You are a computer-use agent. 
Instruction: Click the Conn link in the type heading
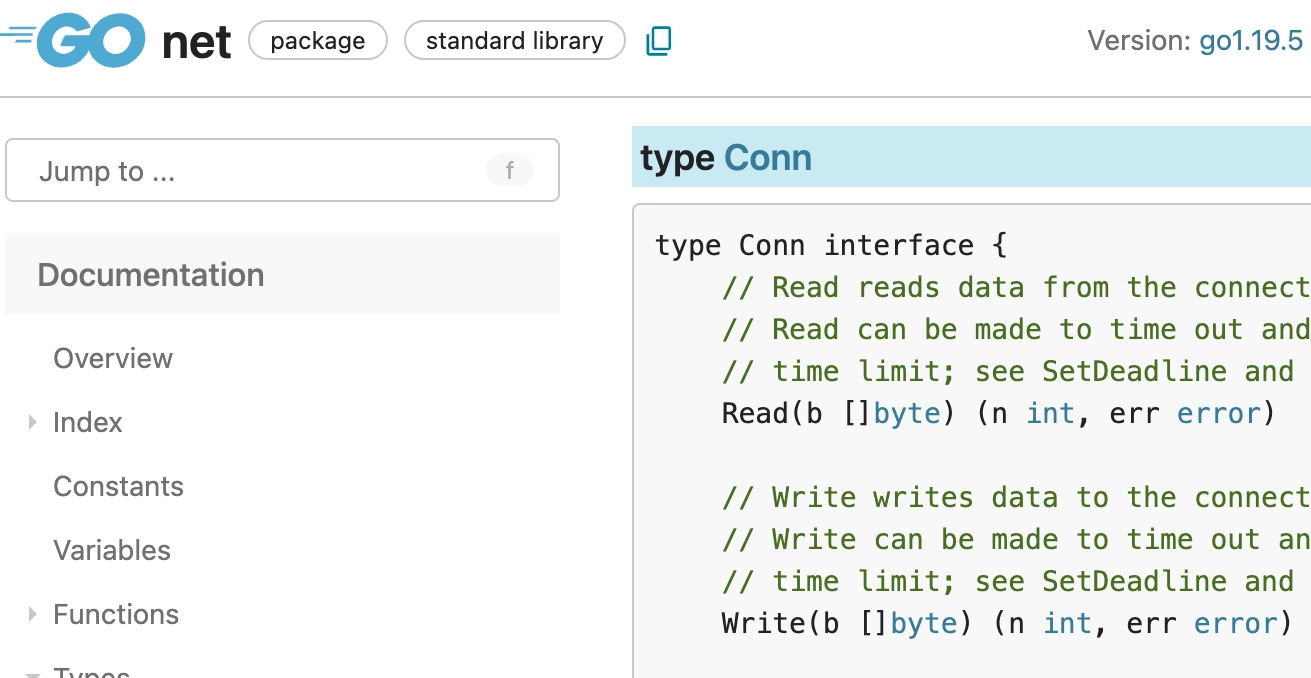click(767, 158)
